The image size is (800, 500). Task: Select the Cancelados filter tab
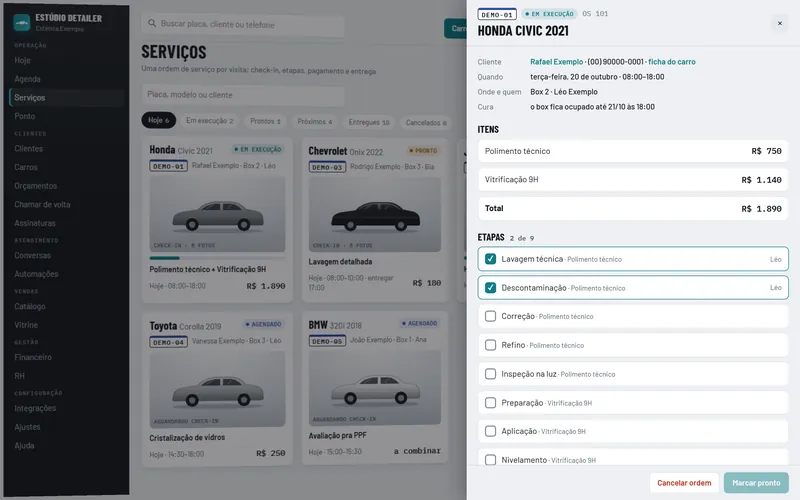click(426, 122)
